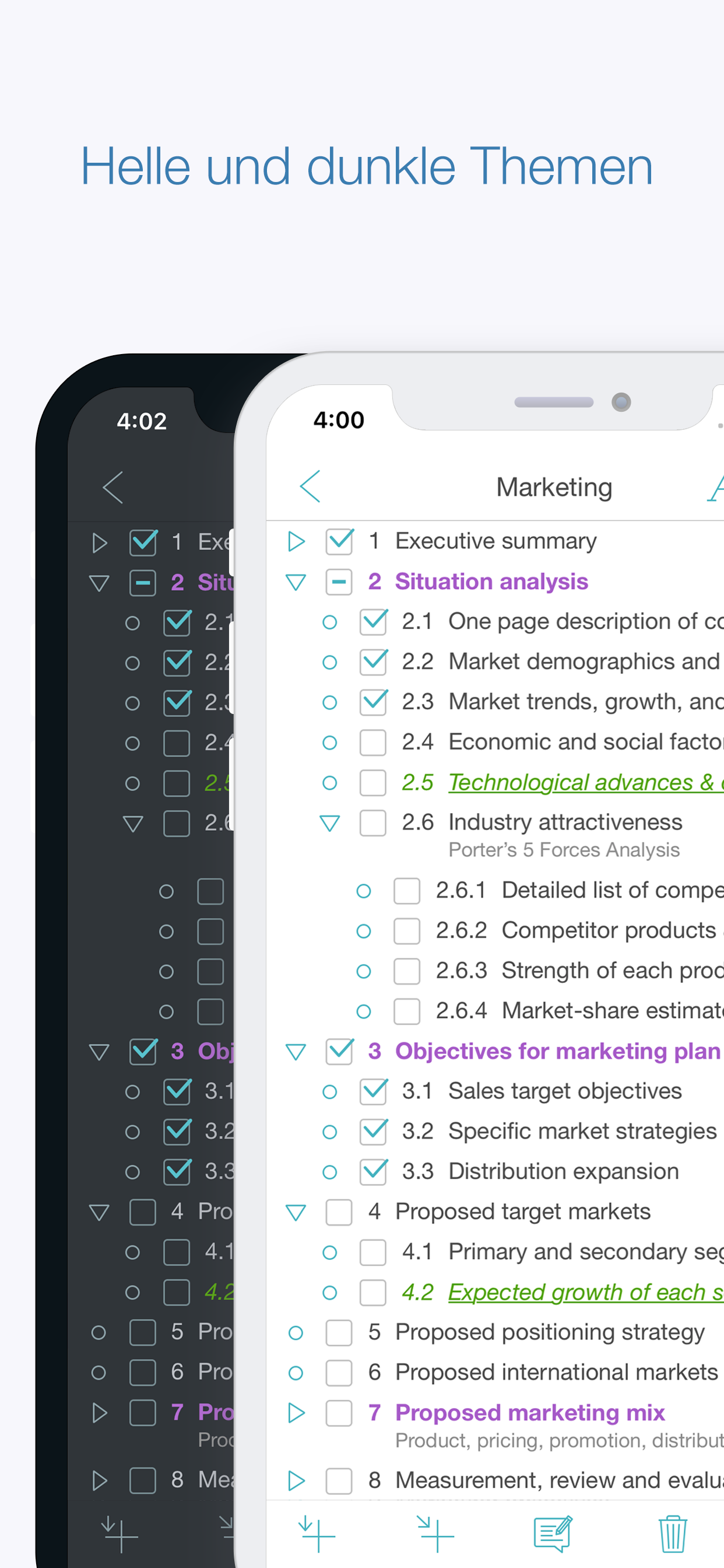This screenshot has height=1568, width=724.
Task: Collapse the Situation analysis section
Action: [x=296, y=583]
